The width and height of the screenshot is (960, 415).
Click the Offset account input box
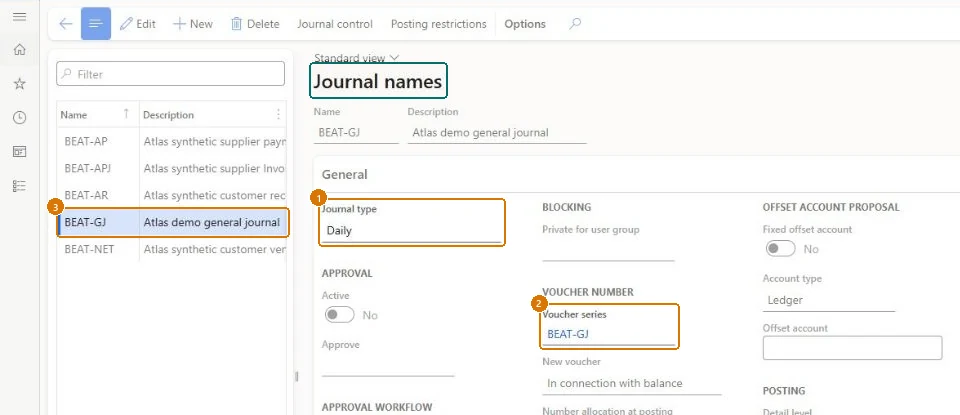(x=852, y=348)
